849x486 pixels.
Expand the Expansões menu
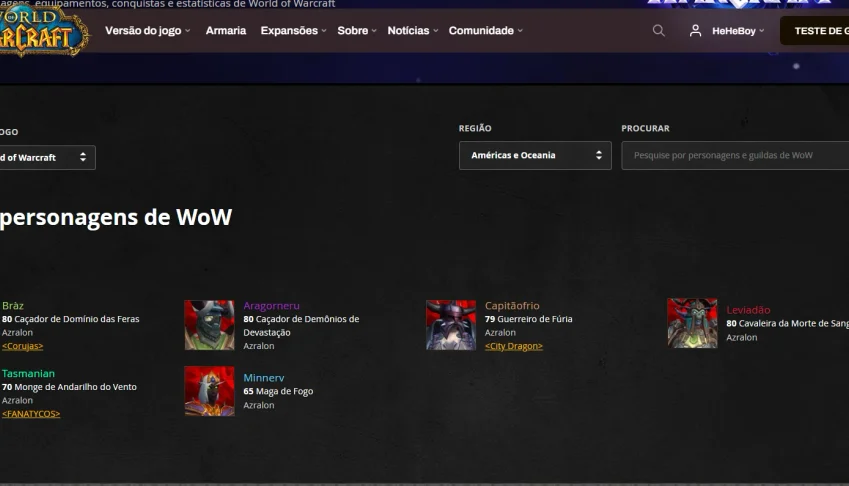293,31
